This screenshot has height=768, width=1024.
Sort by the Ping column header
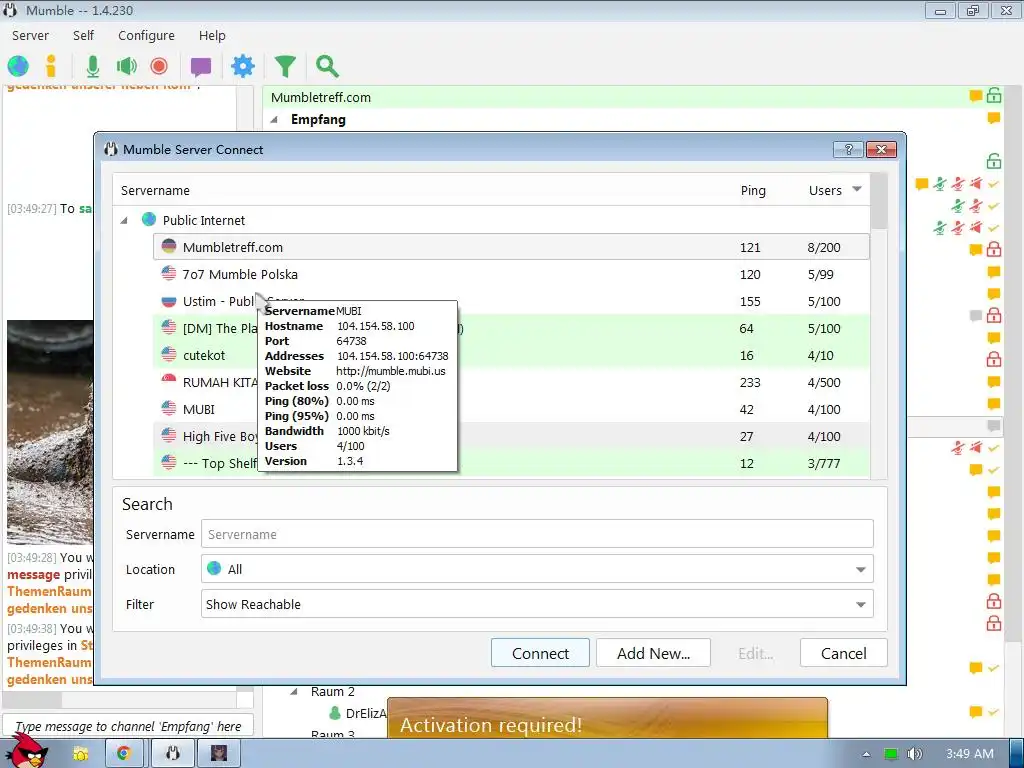(753, 190)
